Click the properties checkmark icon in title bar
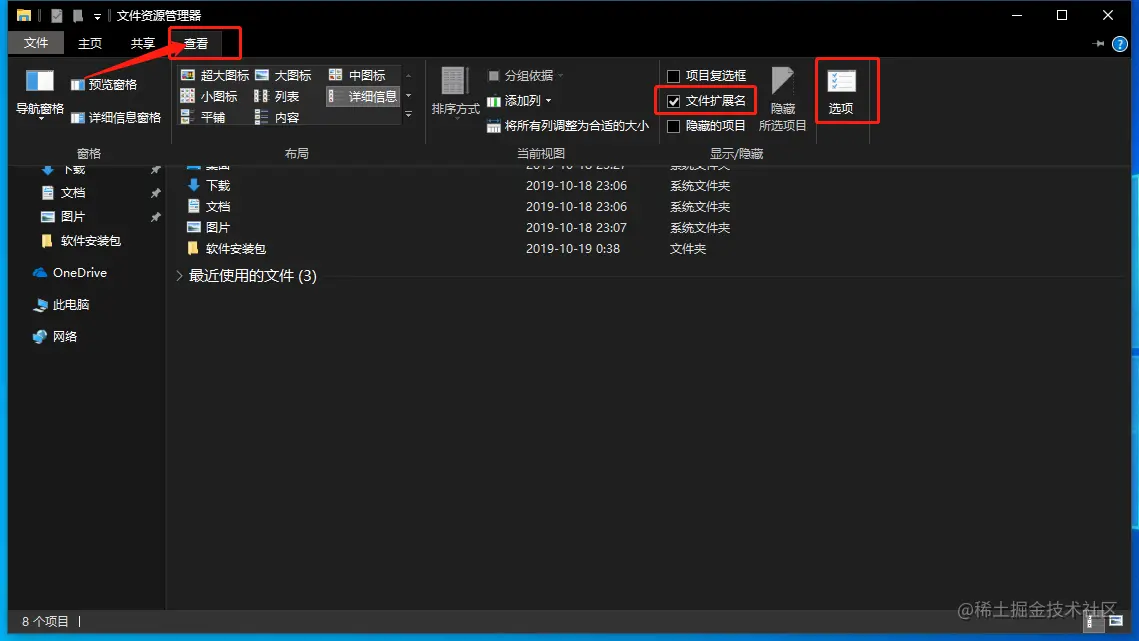Image resolution: width=1139 pixels, height=641 pixels. (x=57, y=15)
